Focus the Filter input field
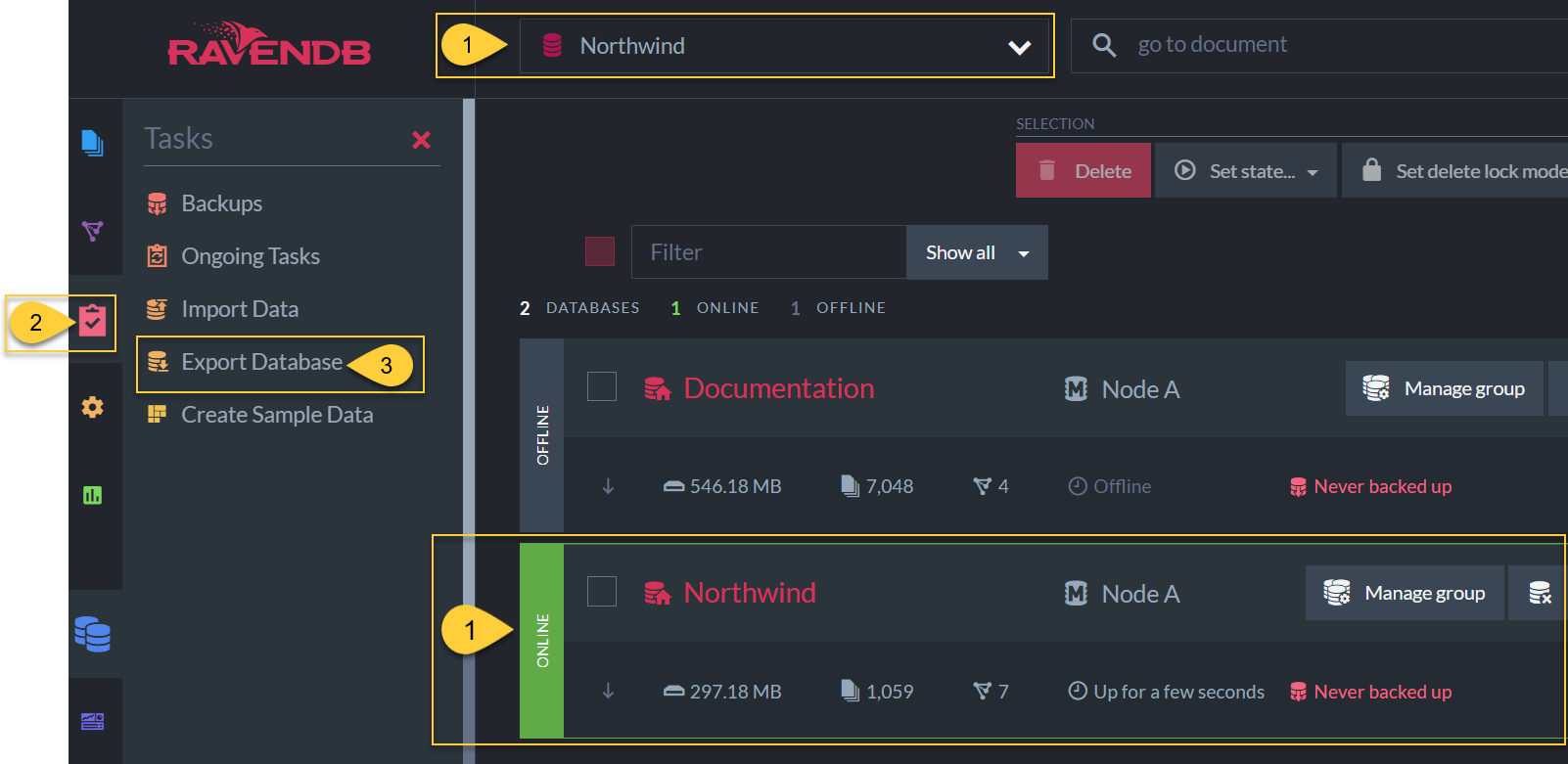Screen dimensions: 1568x764 [769, 252]
